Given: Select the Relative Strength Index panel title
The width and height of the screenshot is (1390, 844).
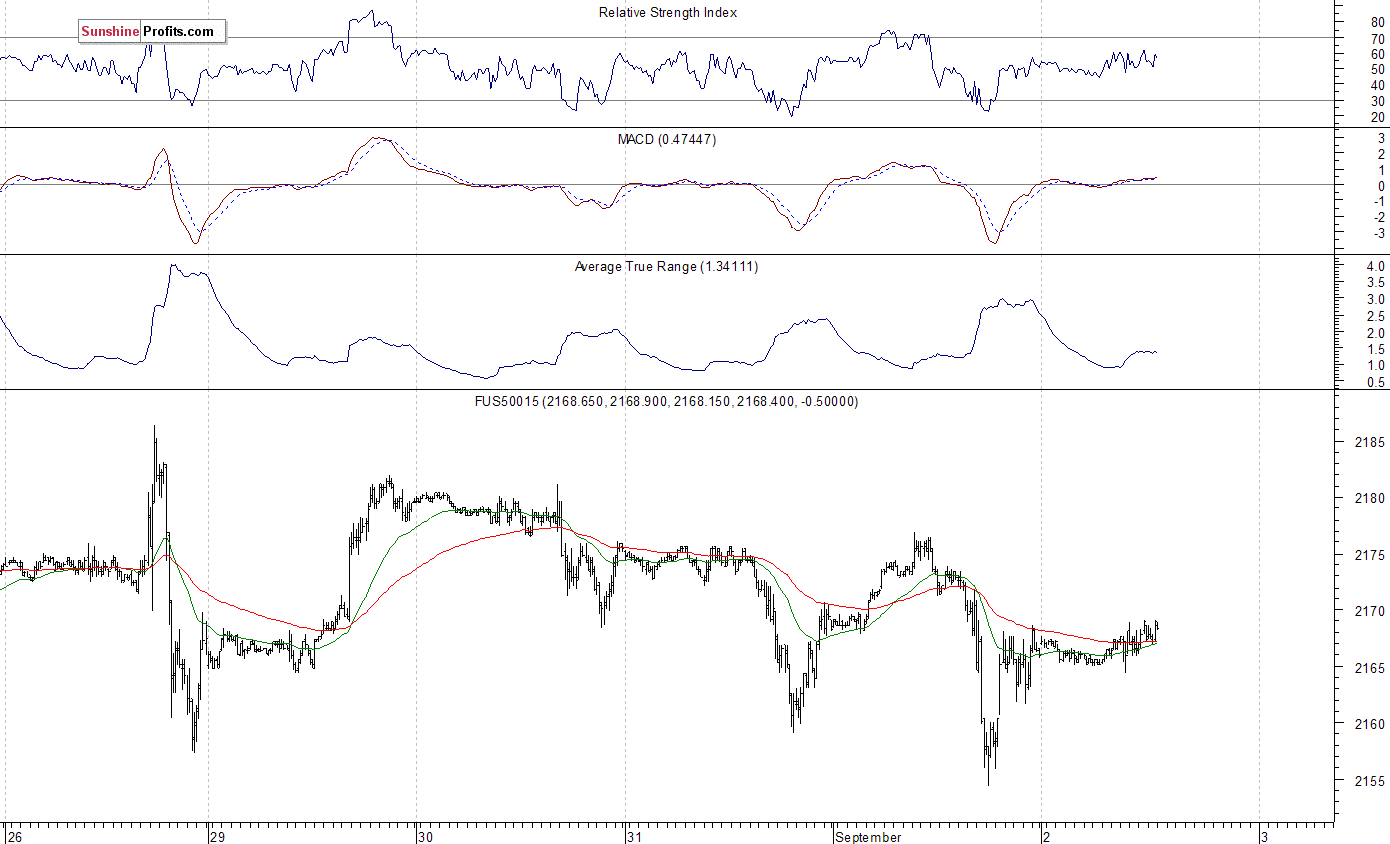Looking at the screenshot, I should 668,13.
